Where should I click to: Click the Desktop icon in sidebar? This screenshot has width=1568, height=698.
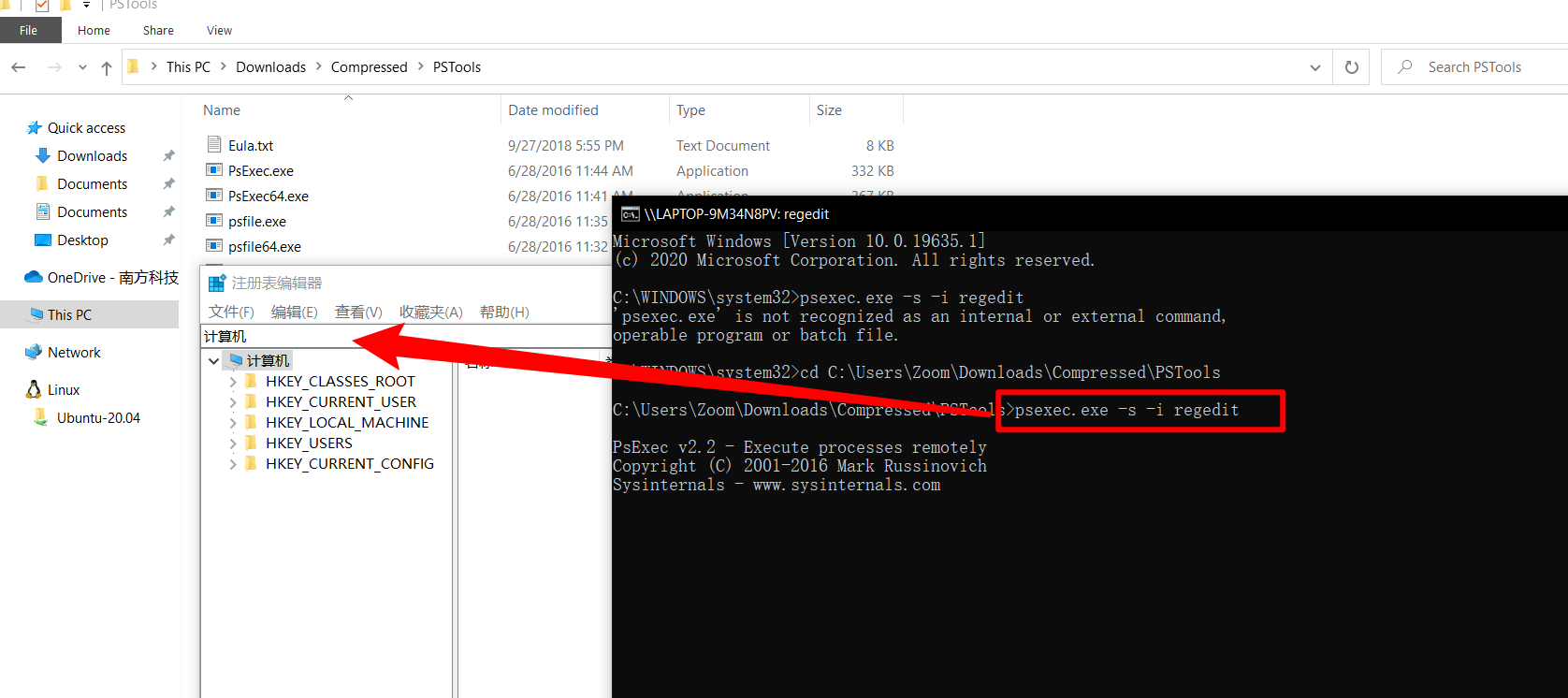(x=42, y=240)
